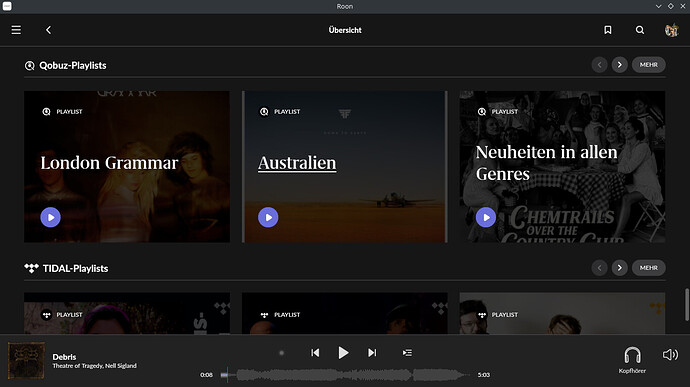Screen dimensions: 690x387
Task: Show next Qobuz playlists with right chevron
Action: click(620, 65)
